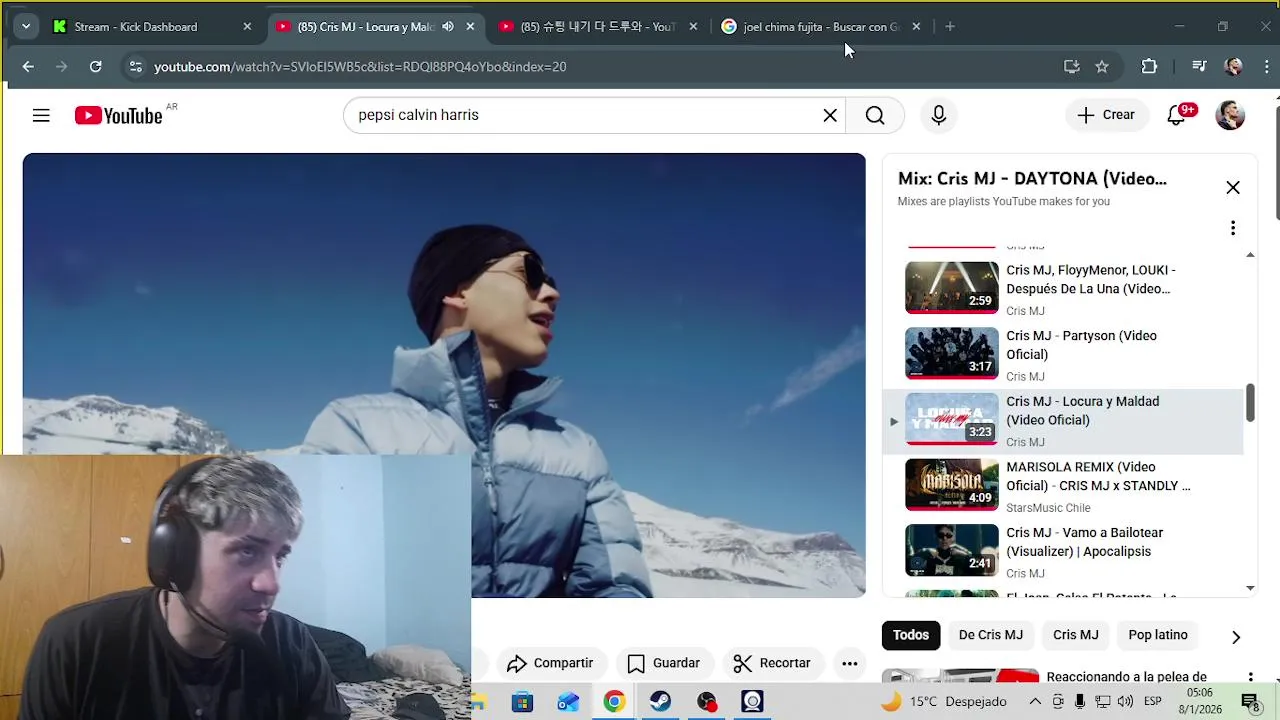This screenshot has width=1280, height=720.
Task: Open Mix playlist three-dot options
Action: tap(1233, 228)
